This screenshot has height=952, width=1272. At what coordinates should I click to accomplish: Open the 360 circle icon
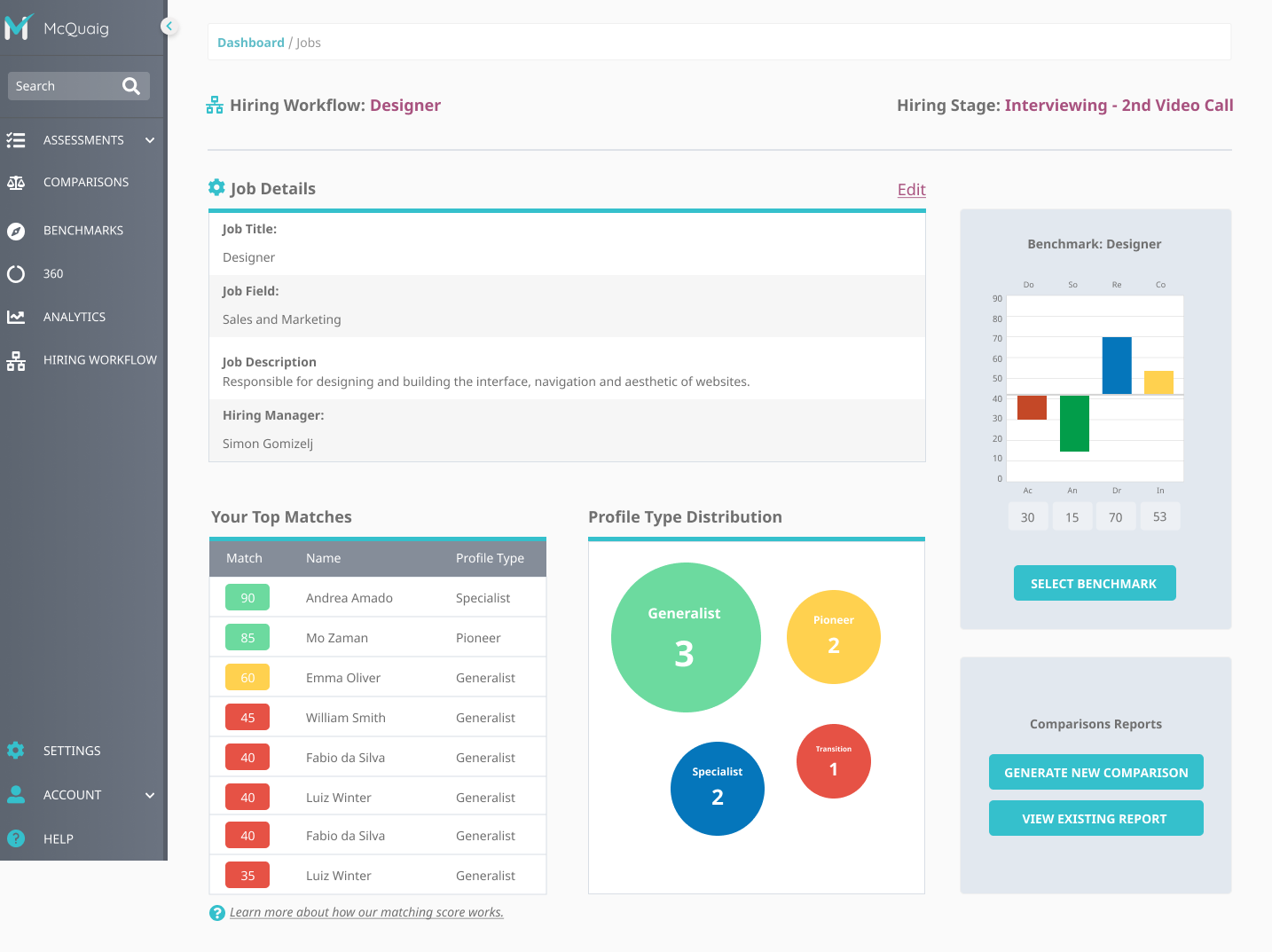pyautogui.click(x=16, y=274)
